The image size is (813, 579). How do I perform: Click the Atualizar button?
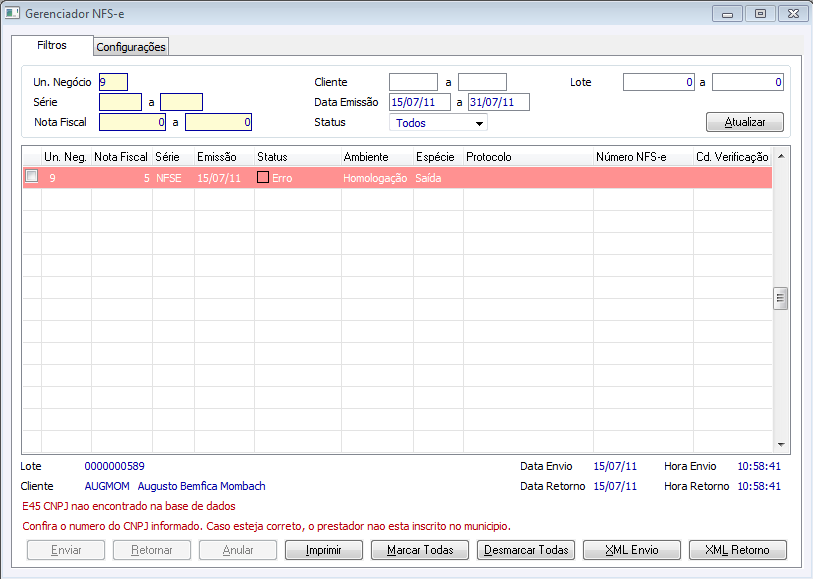pyautogui.click(x=745, y=122)
